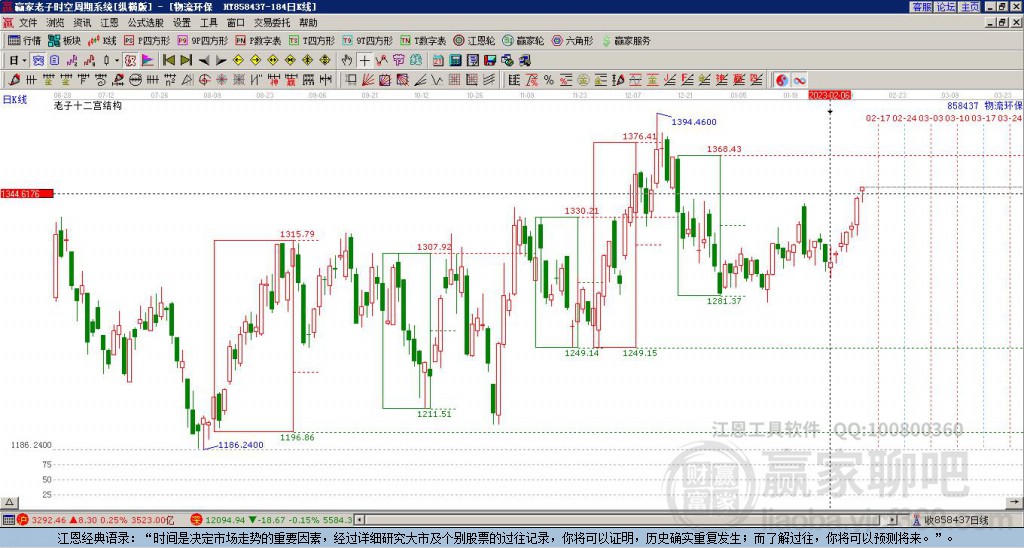Open the 资讯 menu
The width and height of the screenshot is (1024, 548).
pos(82,23)
